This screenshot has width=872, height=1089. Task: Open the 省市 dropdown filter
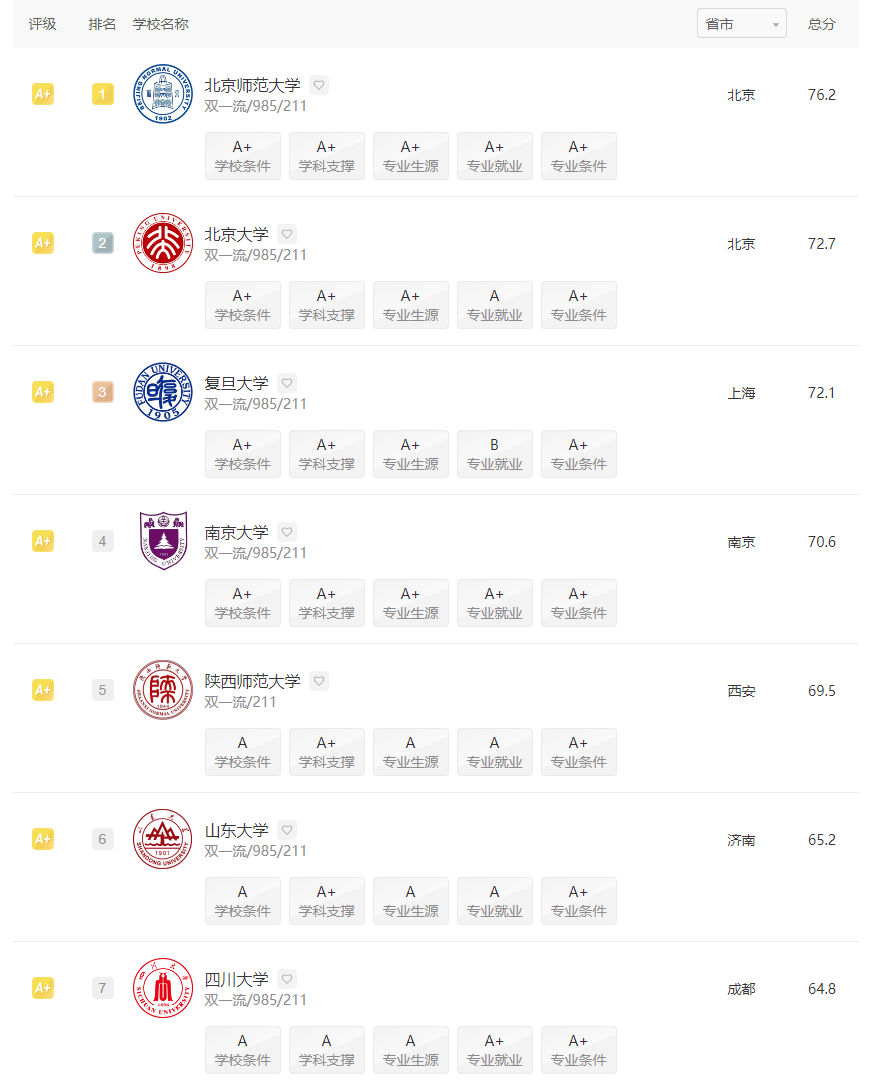coord(741,24)
